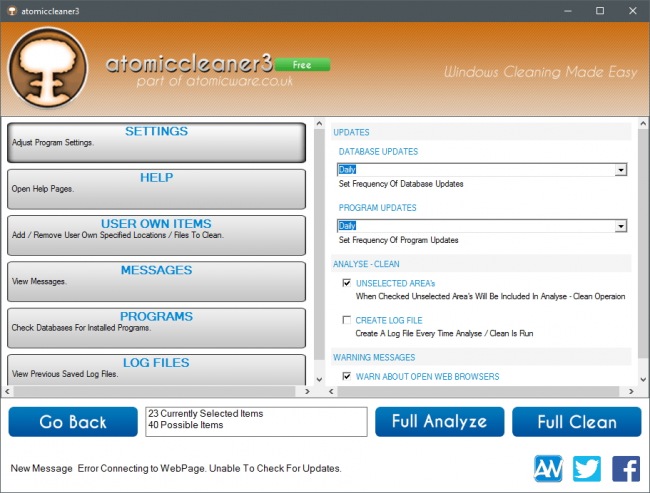This screenshot has height=493, width=650.
Task: Click left menu horizontal scroll left arrow
Action: (x=7, y=391)
